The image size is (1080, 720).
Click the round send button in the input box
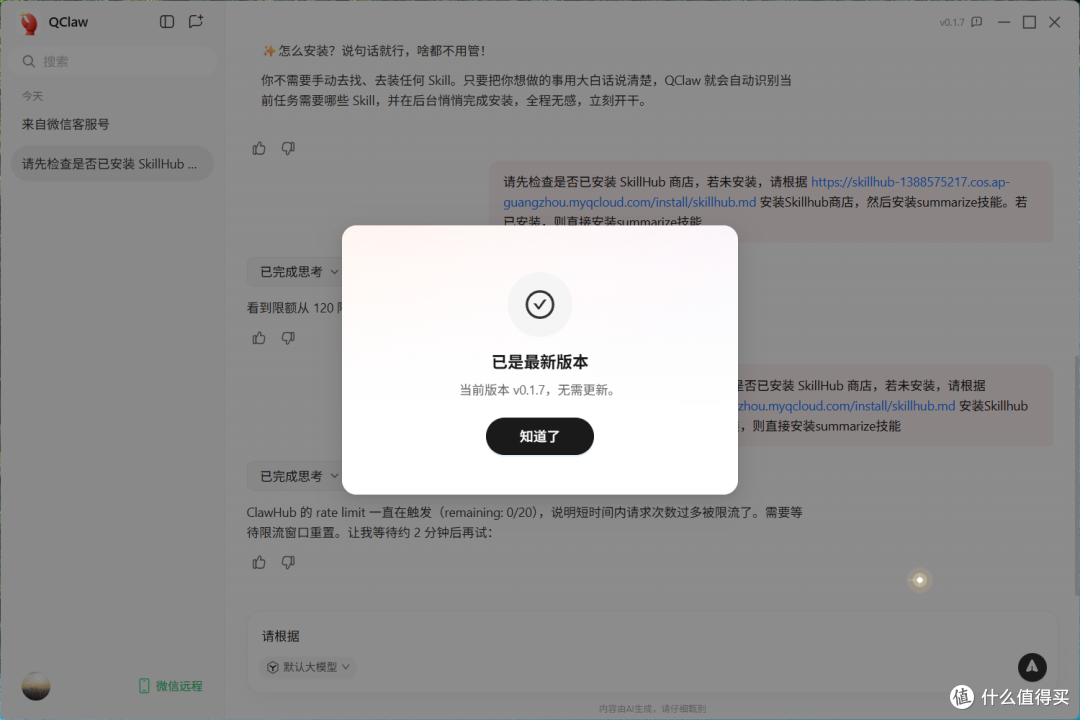(x=1032, y=667)
